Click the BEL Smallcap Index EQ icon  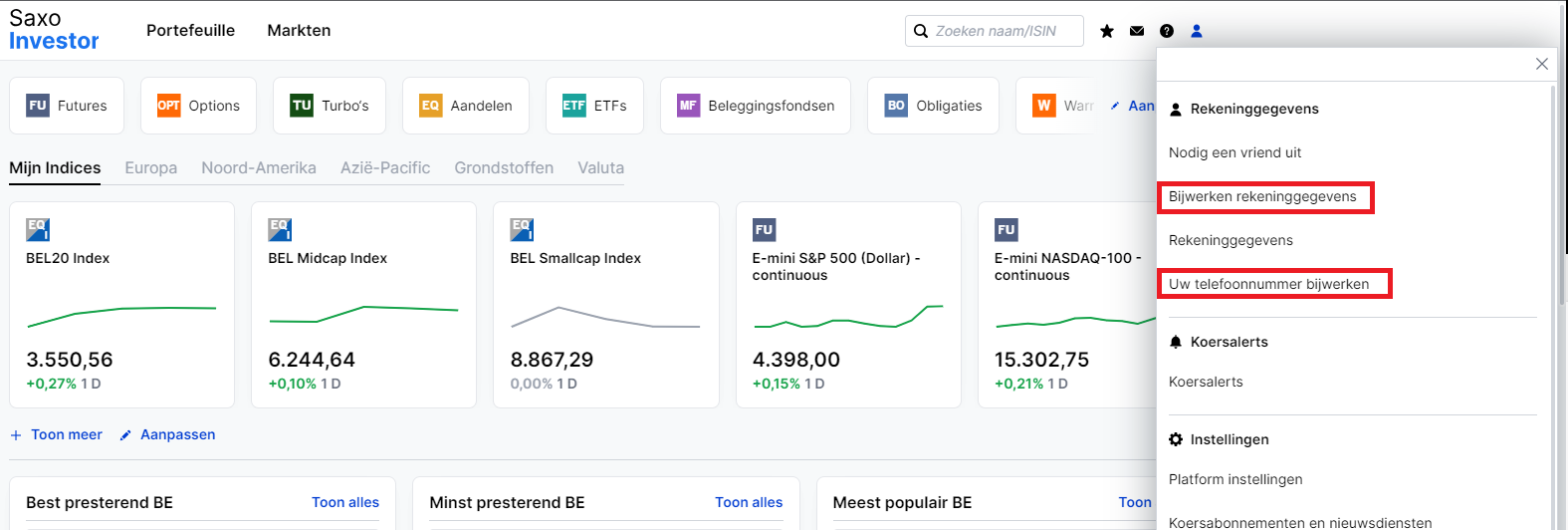[522, 230]
